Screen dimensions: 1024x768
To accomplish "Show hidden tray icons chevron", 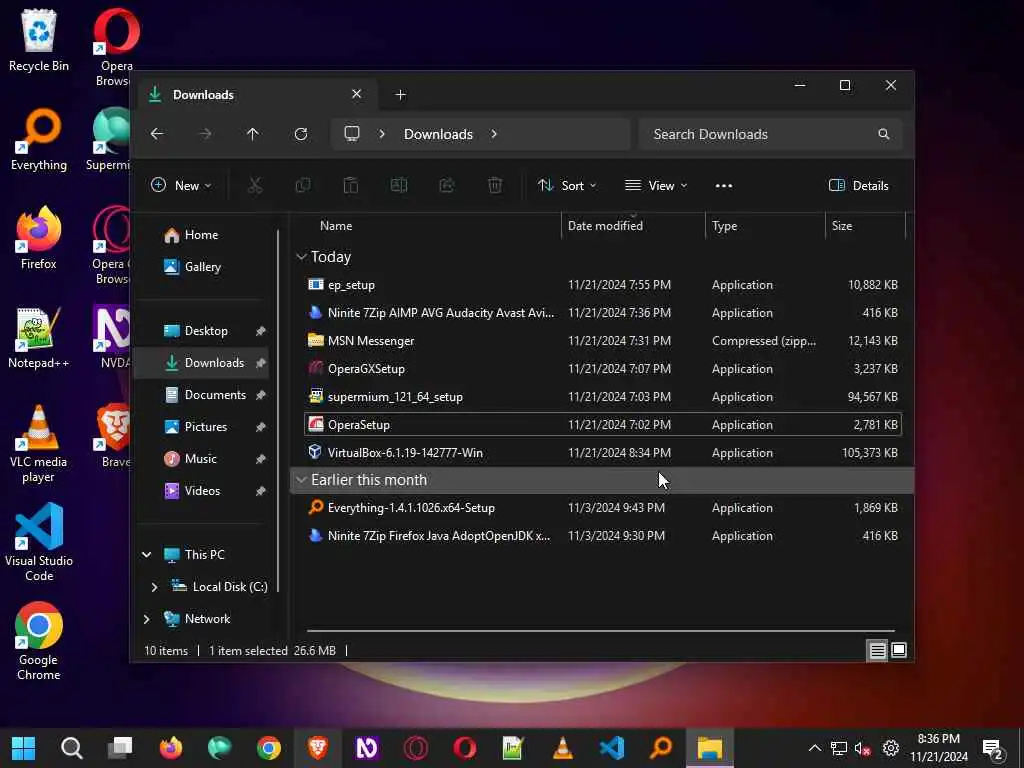I will [x=814, y=748].
